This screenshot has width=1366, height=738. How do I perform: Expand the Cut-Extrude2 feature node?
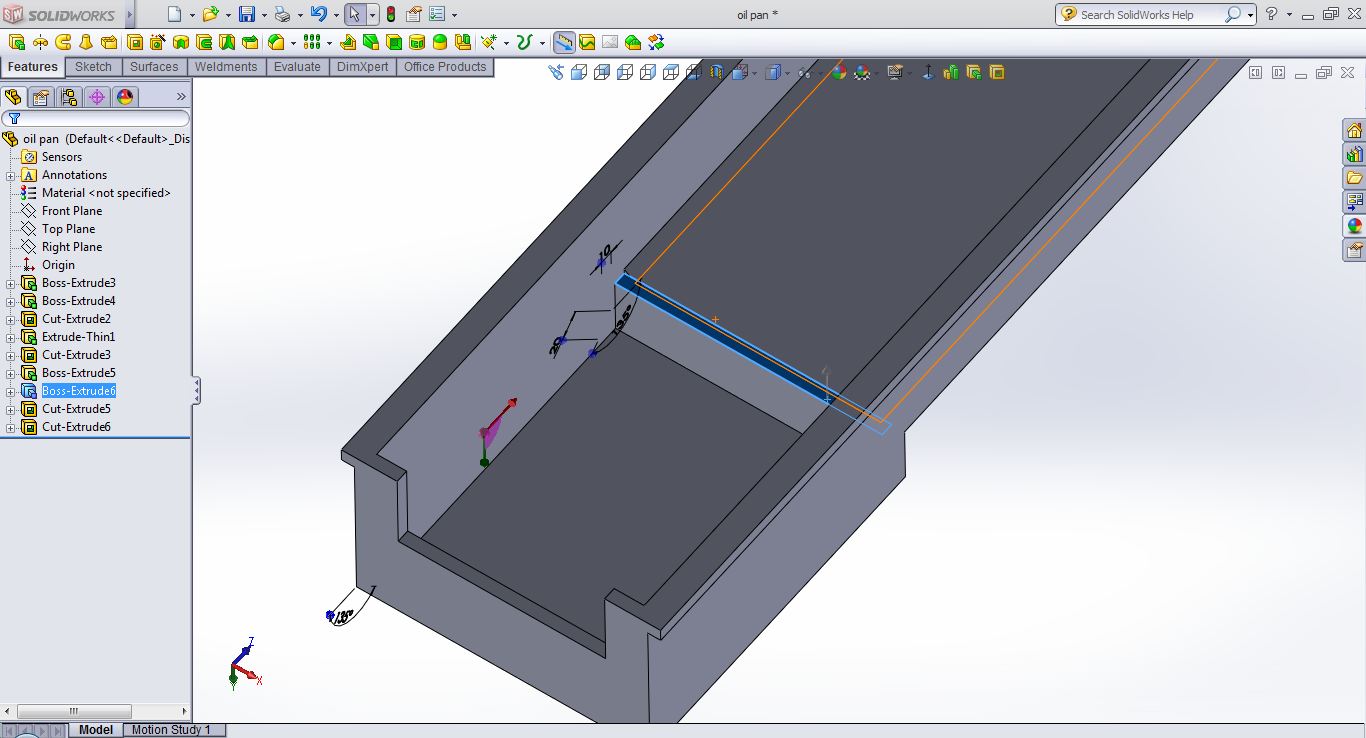[x=10, y=319]
